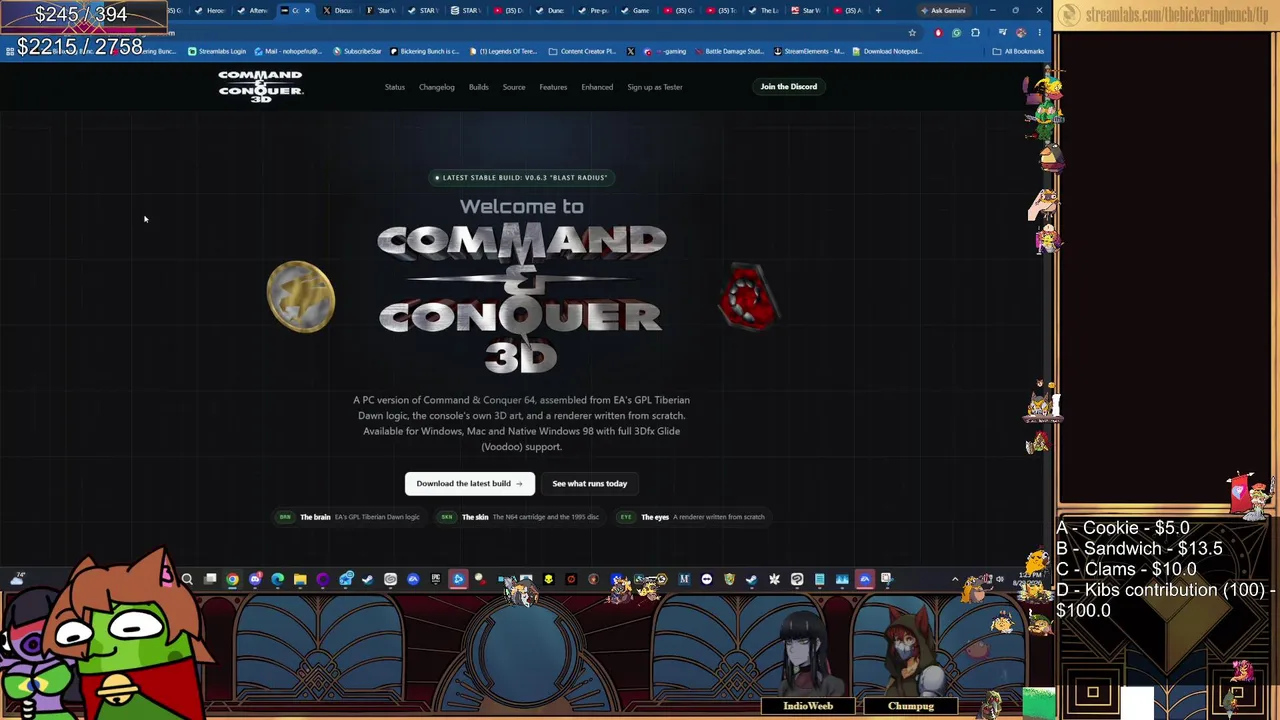Open Discord from the taskbar
Screen dimensions: 1280x720
click(x=256, y=579)
